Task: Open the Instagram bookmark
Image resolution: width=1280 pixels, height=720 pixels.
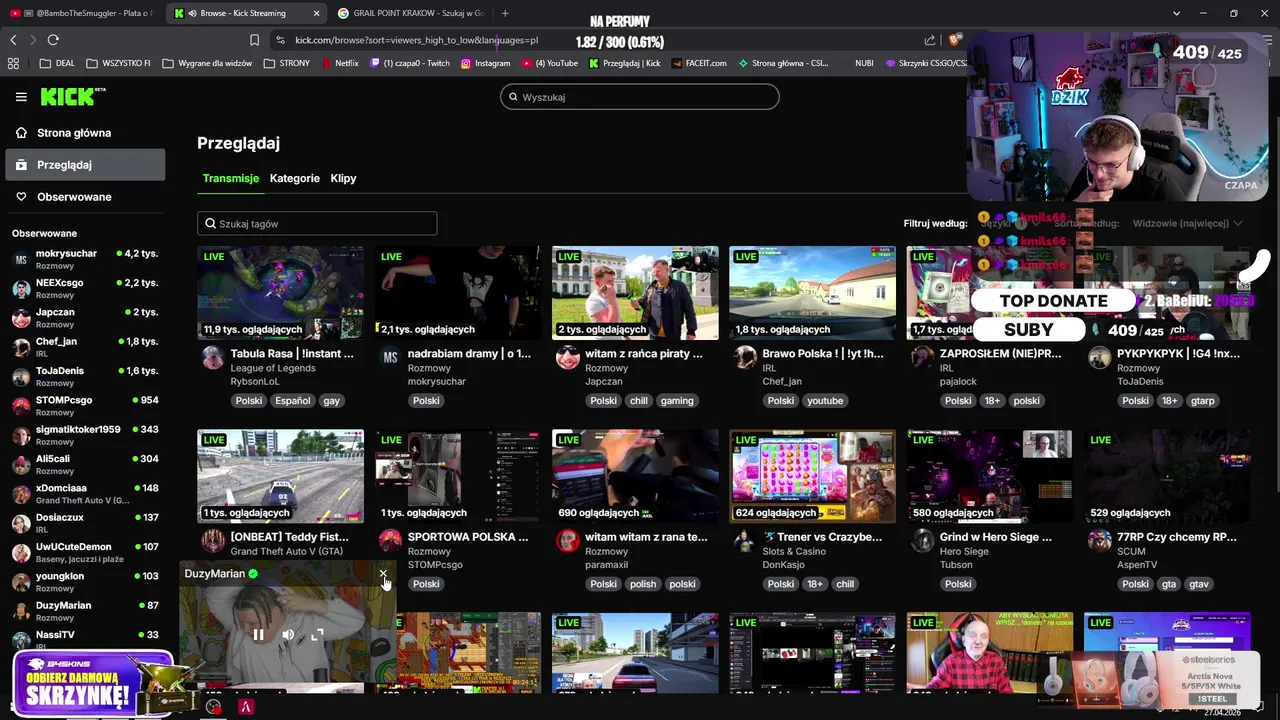Action: 486,63
